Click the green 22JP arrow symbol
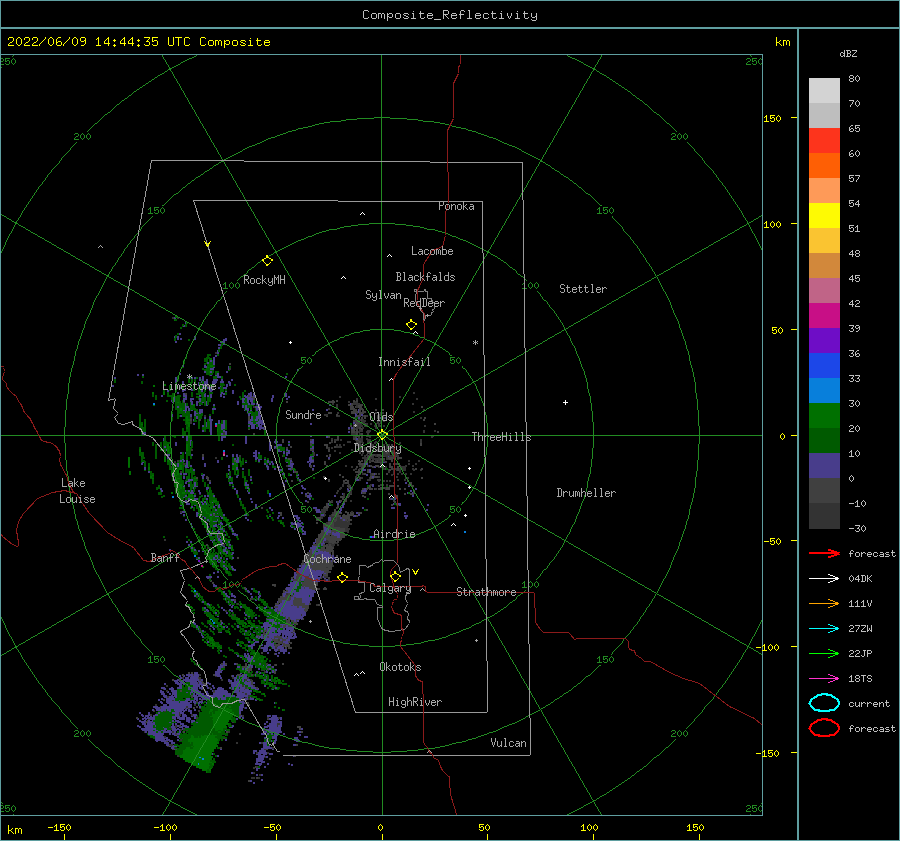Screen dimensions: 900x841 [824, 653]
